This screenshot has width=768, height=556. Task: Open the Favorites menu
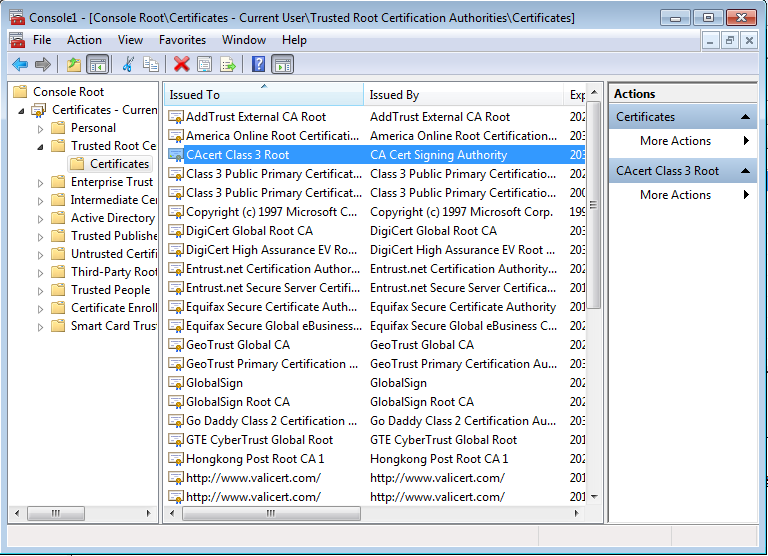point(182,40)
